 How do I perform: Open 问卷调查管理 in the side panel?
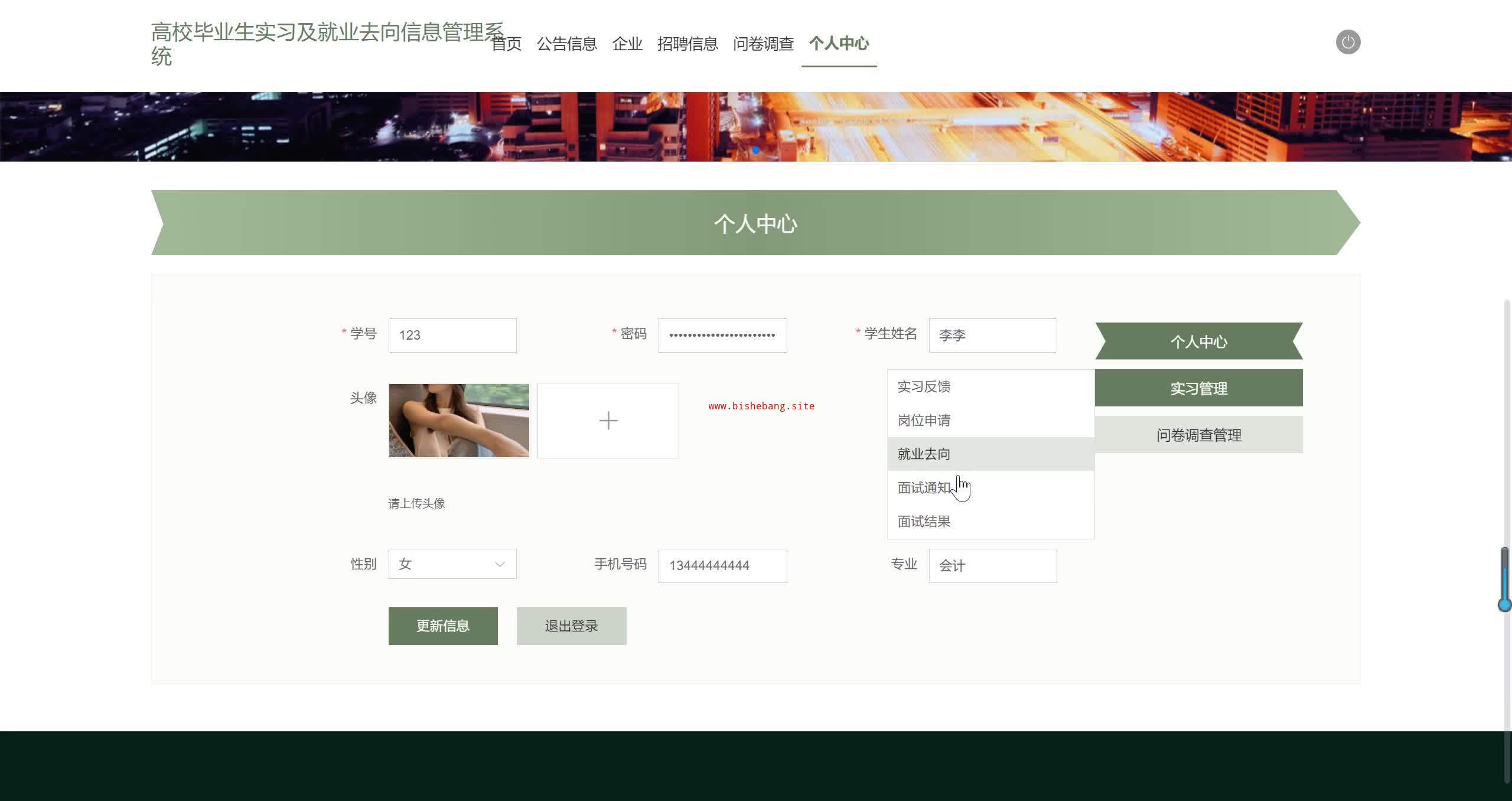pyautogui.click(x=1198, y=435)
